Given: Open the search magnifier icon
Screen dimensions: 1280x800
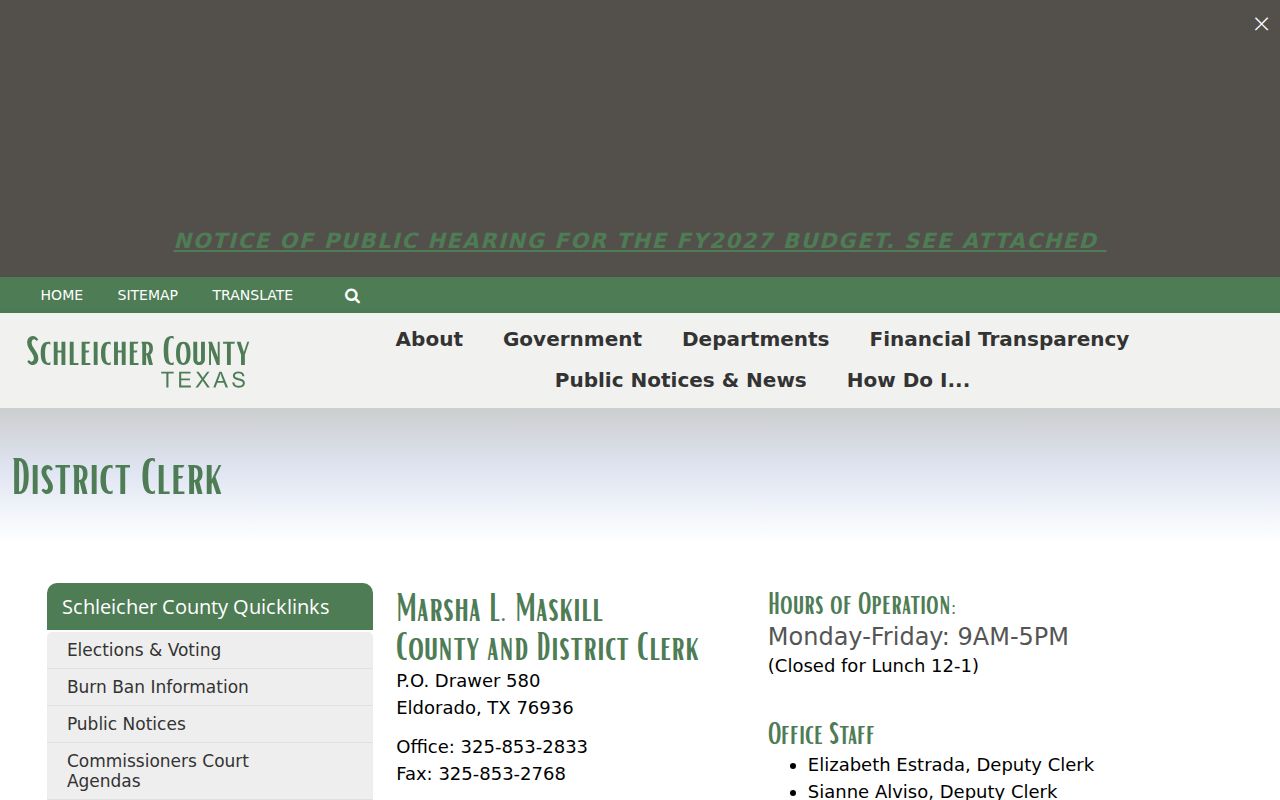Looking at the screenshot, I should tap(352, 296).
